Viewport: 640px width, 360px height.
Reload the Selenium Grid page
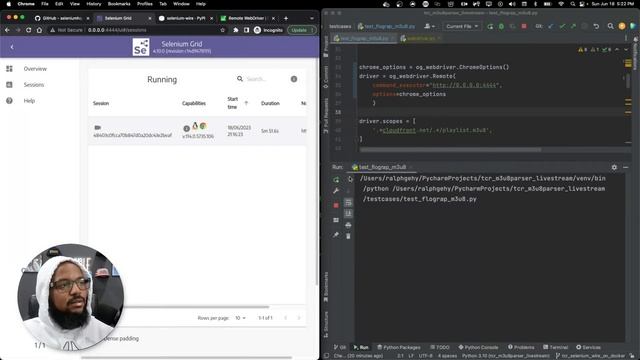[29, 30]
